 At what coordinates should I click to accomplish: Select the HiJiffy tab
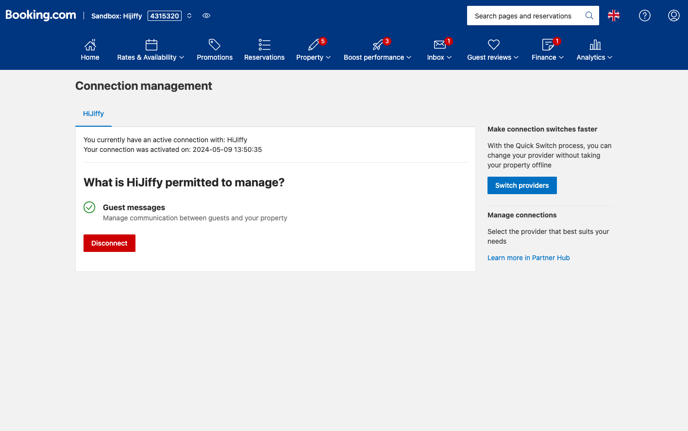pyautogui.click(x=93, y=114)
